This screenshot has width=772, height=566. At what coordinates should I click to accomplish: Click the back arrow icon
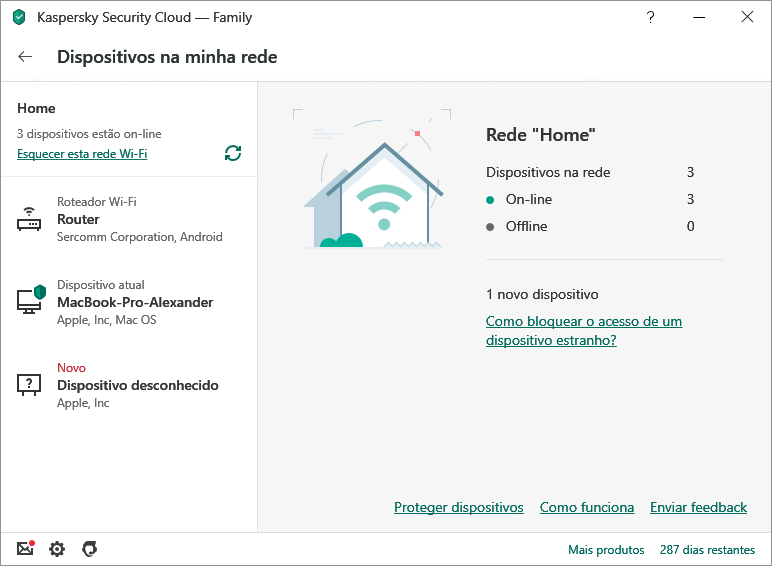click(26, 57)
